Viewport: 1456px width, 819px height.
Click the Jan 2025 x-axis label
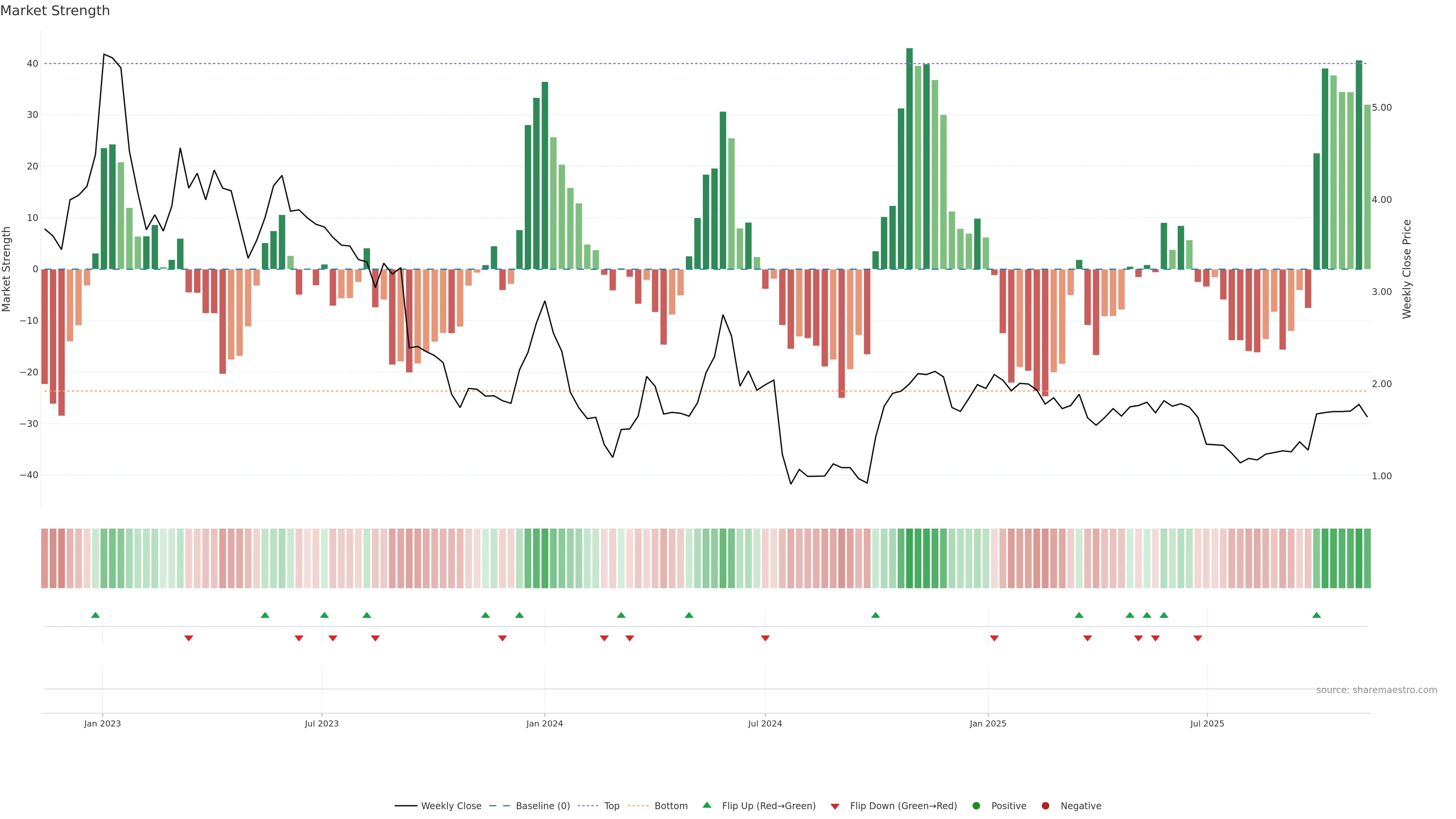987,723
